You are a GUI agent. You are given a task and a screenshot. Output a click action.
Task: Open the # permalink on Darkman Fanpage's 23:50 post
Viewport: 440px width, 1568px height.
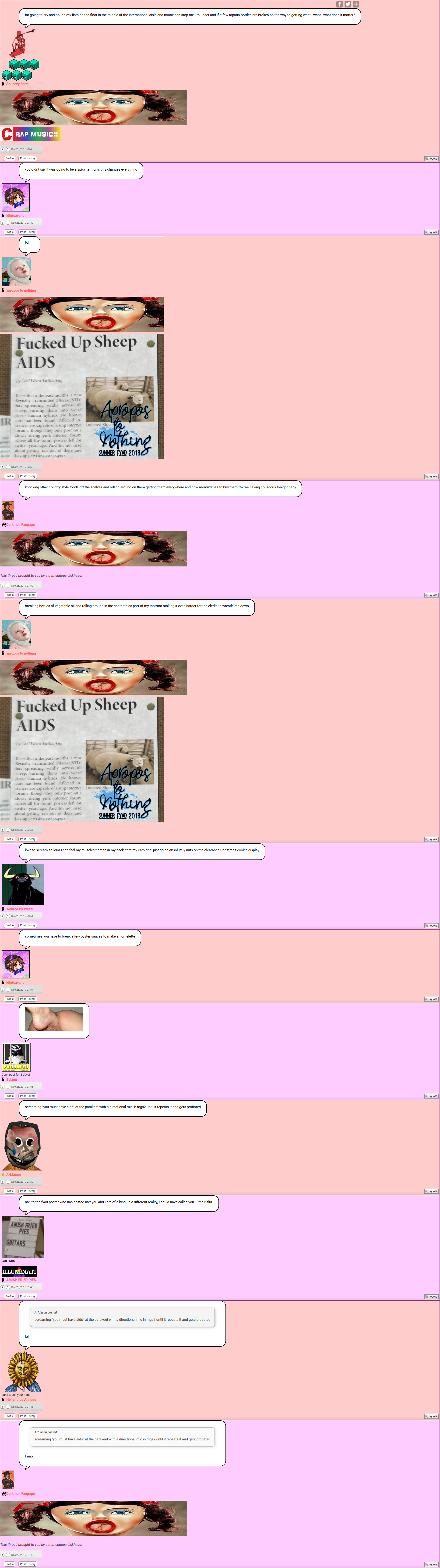coord(2,586)
